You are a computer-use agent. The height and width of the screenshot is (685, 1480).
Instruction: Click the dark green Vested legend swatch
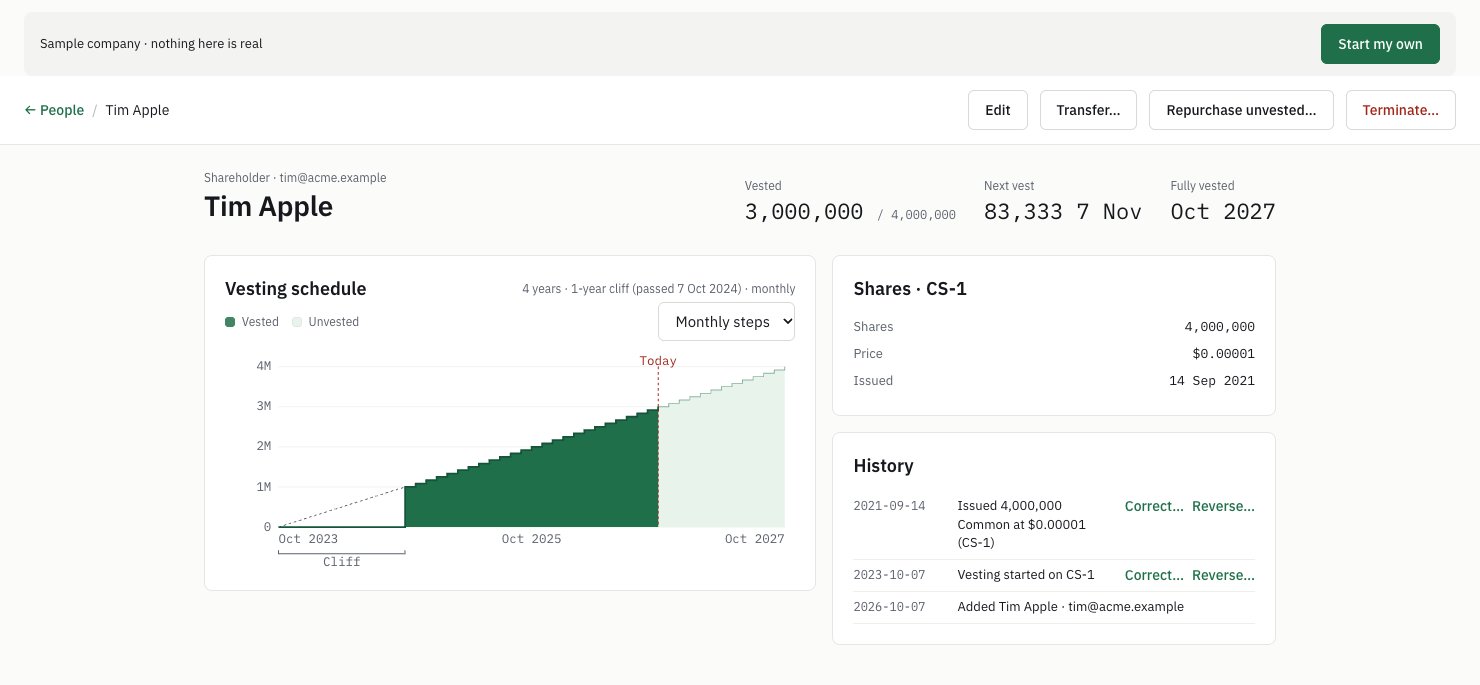pos(230,322)
